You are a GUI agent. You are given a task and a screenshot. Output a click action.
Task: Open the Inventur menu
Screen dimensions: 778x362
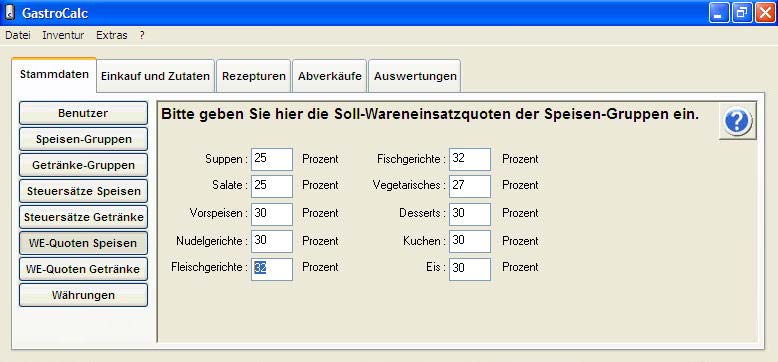point(63,35)
